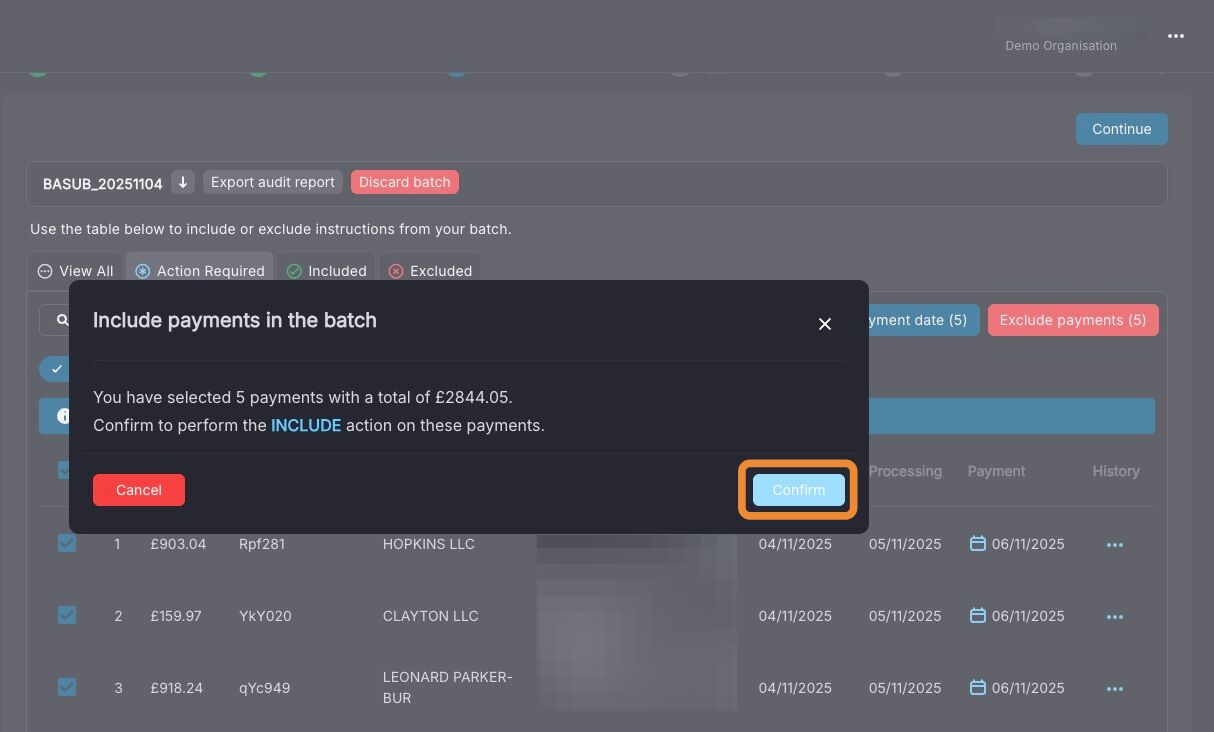This screenshot has width=1214, height=732.
Task: Click the Demo Organisation label
Action: tap(1061, 46)
